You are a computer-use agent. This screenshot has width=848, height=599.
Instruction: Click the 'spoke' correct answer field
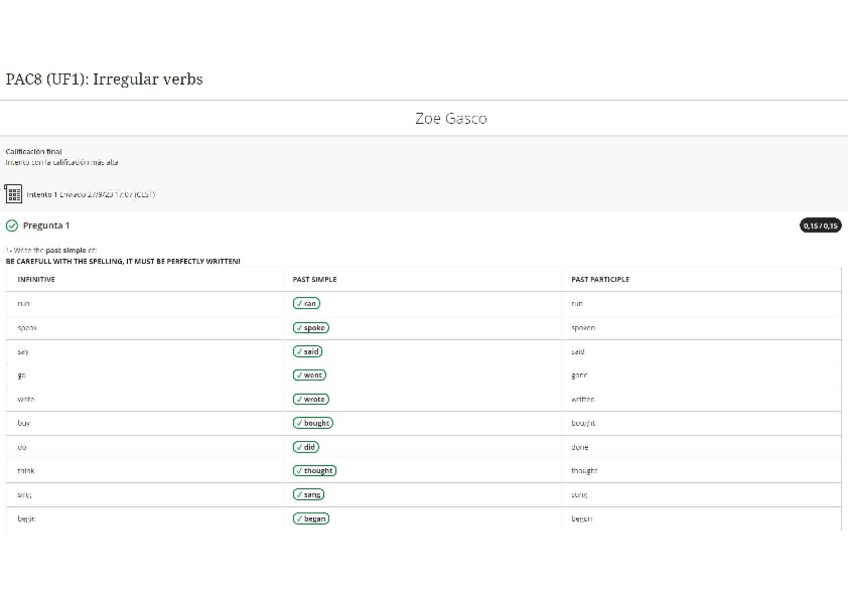(x=311, y=327)
